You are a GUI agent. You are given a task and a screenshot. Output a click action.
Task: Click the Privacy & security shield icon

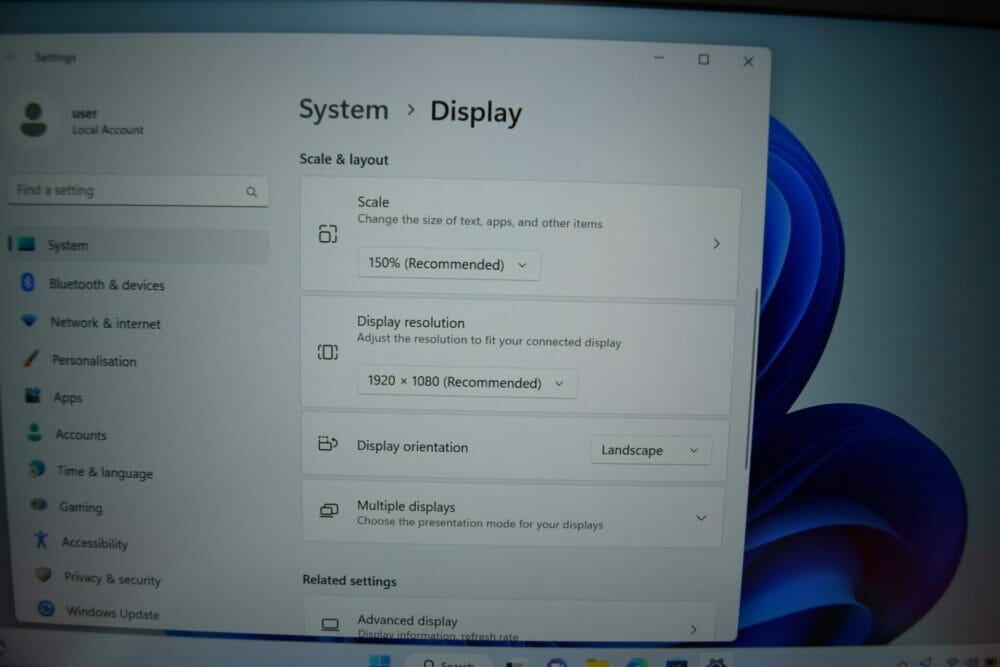coord(43,575)
